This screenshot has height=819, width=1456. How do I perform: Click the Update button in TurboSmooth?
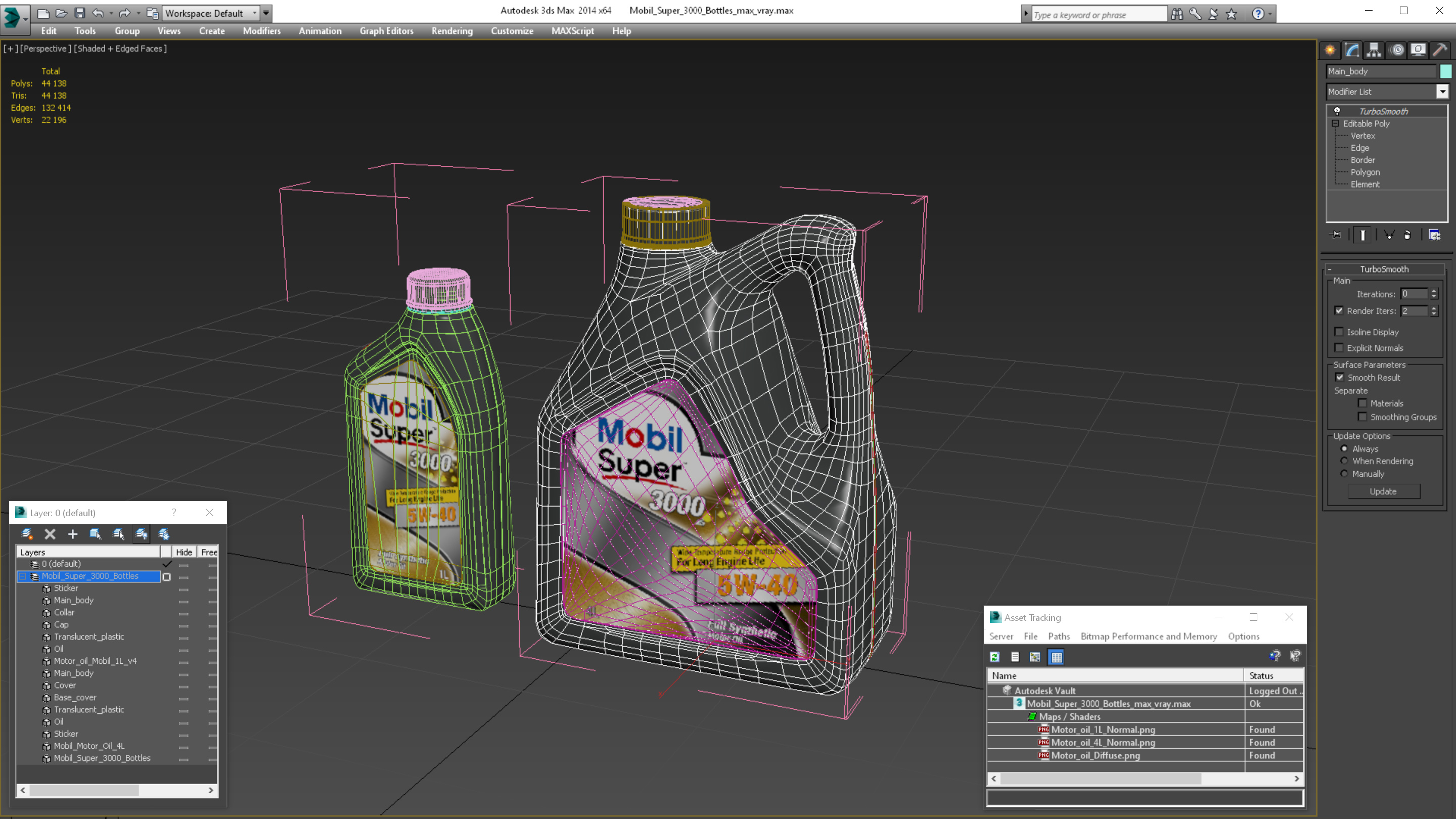[x=1383, y=491]
